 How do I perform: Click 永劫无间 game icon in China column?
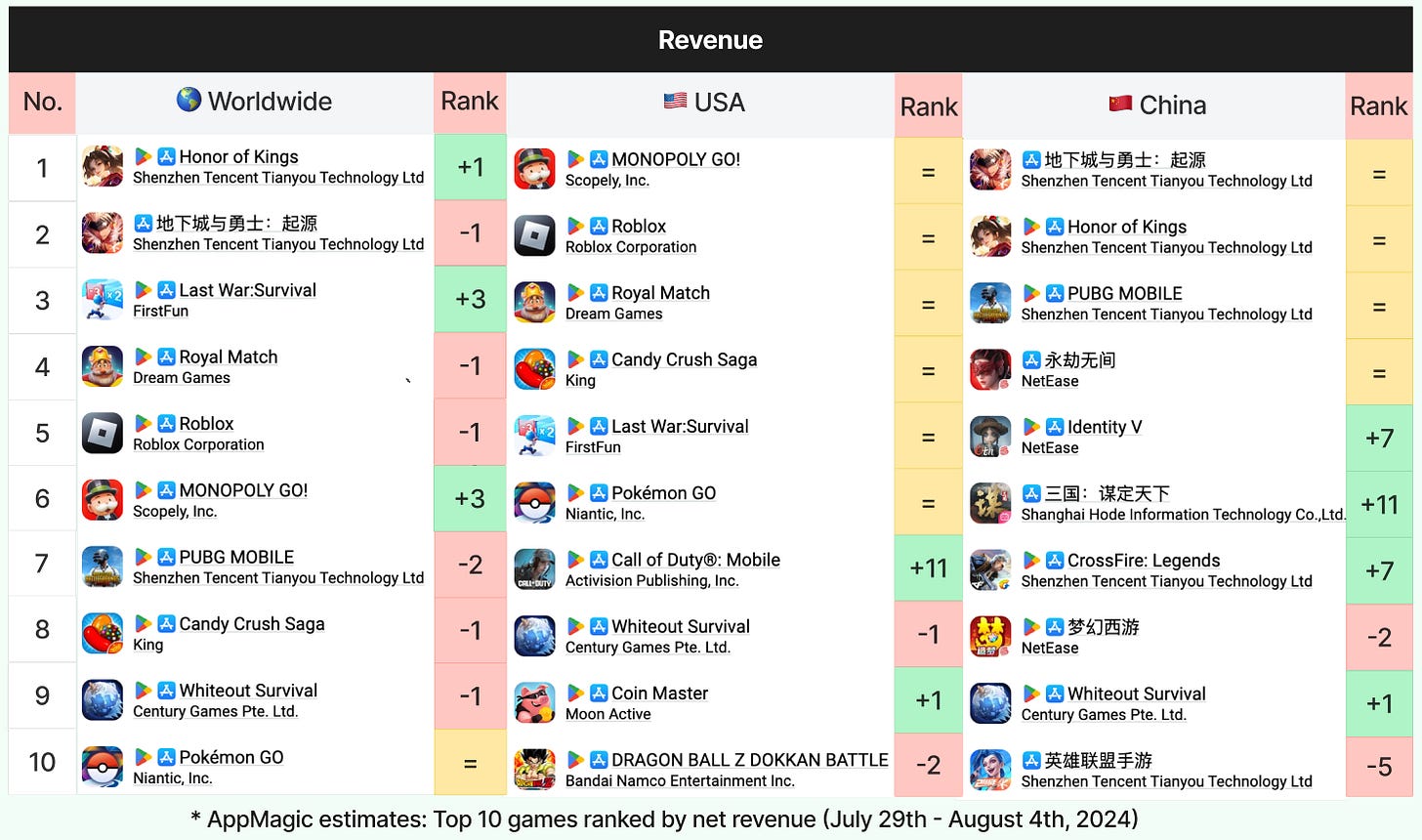(990, 369)
